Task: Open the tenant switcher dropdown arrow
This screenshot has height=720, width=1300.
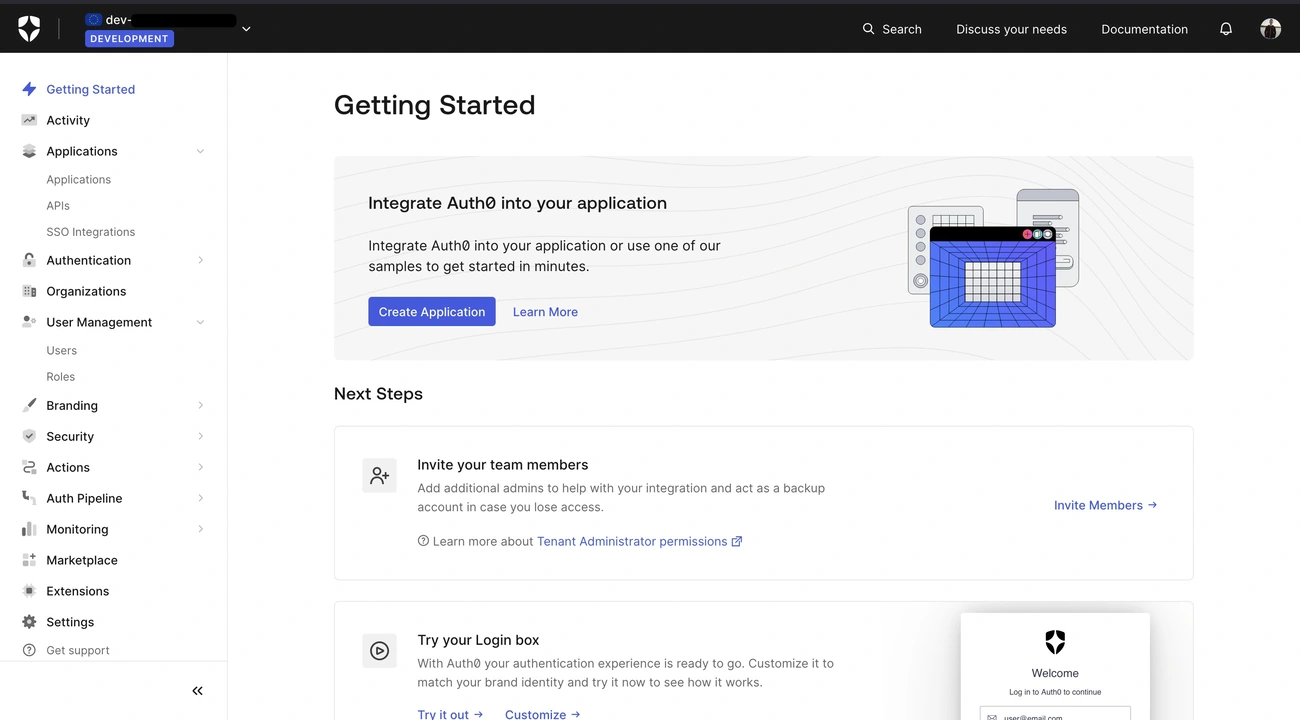Action: click(246, 29)
